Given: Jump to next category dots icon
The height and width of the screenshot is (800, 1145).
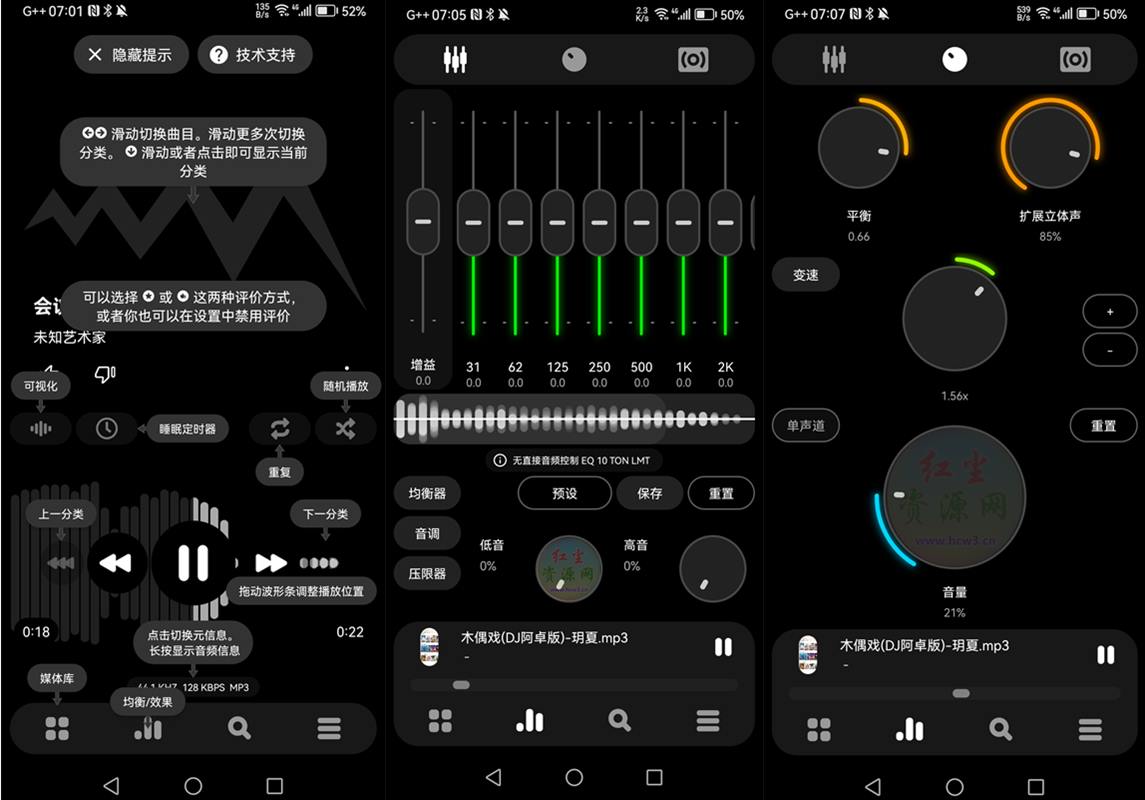Looking at the screenshot, I should pyautogui.click(x=319, y=563).
